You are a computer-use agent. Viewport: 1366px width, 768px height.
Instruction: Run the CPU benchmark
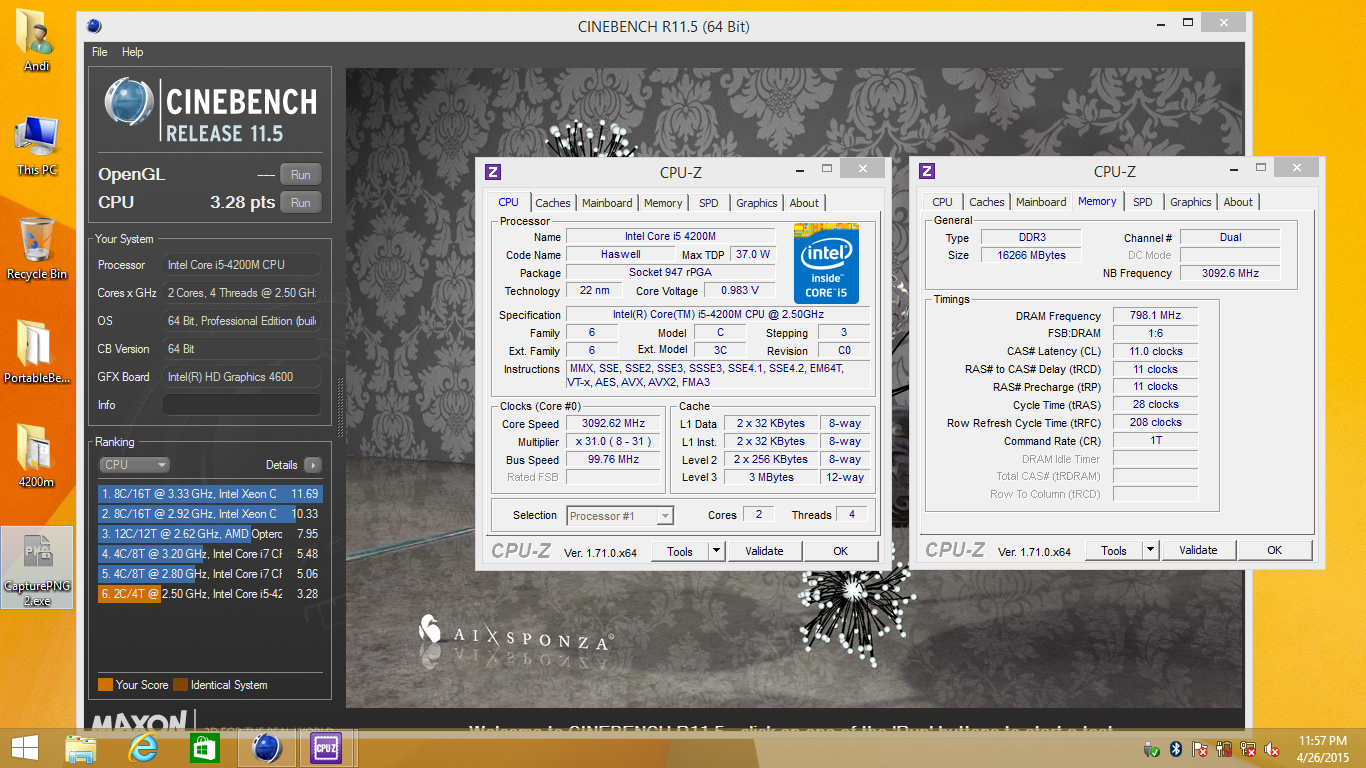300,202
